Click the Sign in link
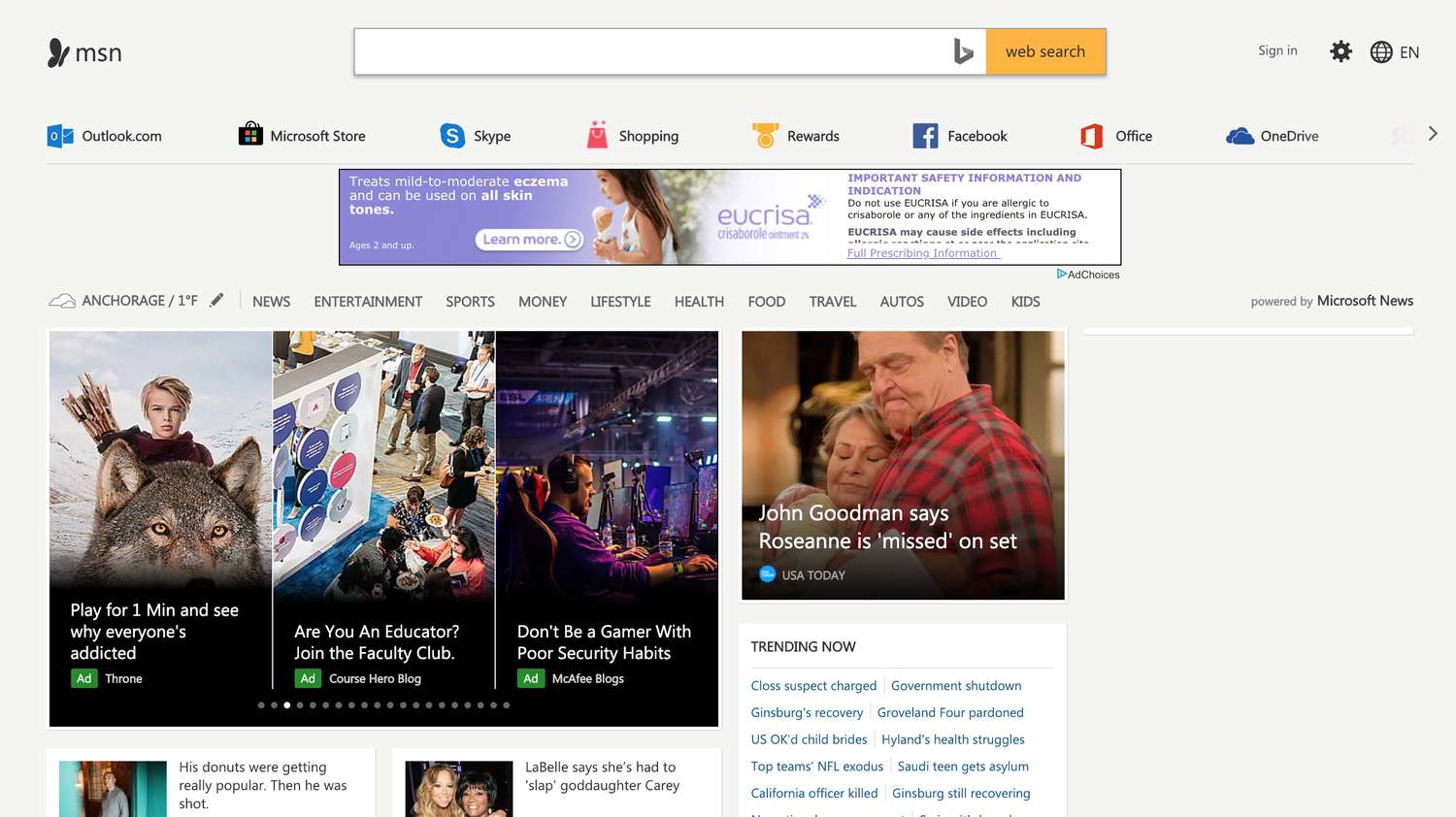 (x=1277, y=50)
